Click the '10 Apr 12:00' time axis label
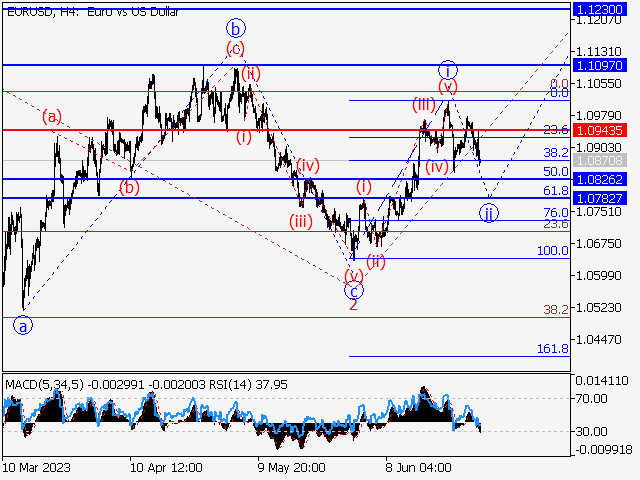Viewport: 640px width, 480px height. (166, 467)
